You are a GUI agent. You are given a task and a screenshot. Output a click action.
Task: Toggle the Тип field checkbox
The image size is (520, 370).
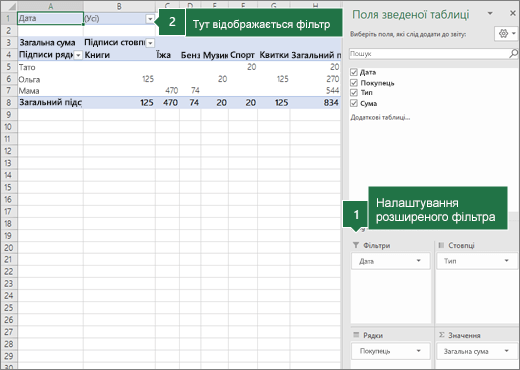point(354,93)
